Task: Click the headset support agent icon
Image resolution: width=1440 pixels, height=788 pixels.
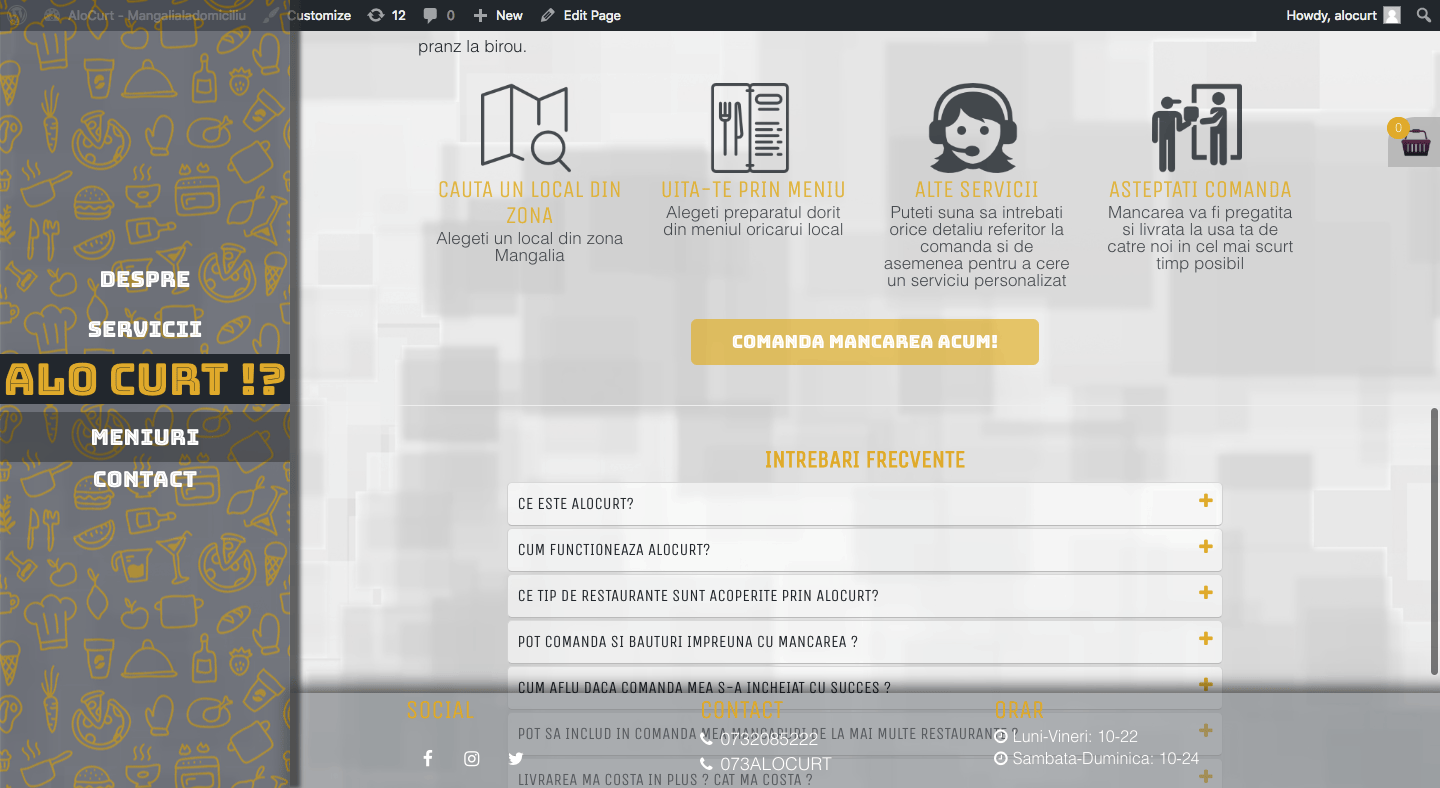Action: (x=973, y=128)
